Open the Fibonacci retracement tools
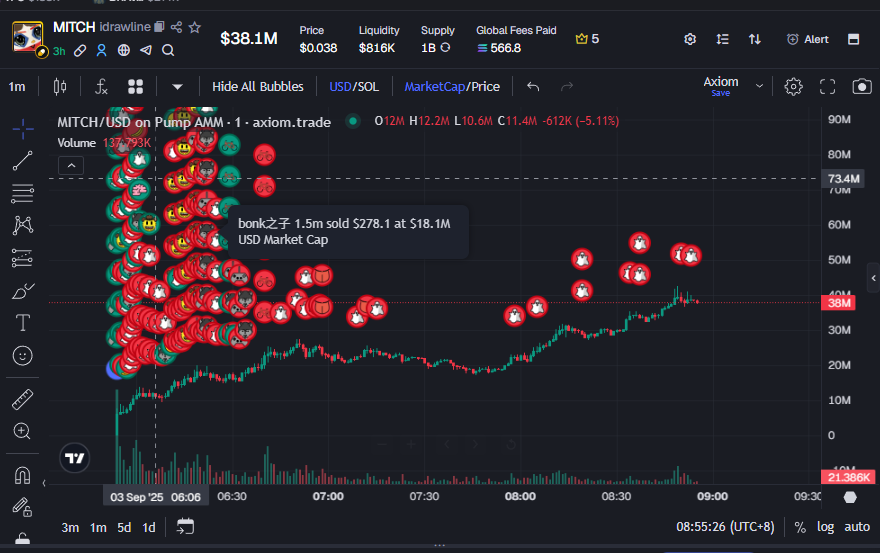 pos(23,193)
